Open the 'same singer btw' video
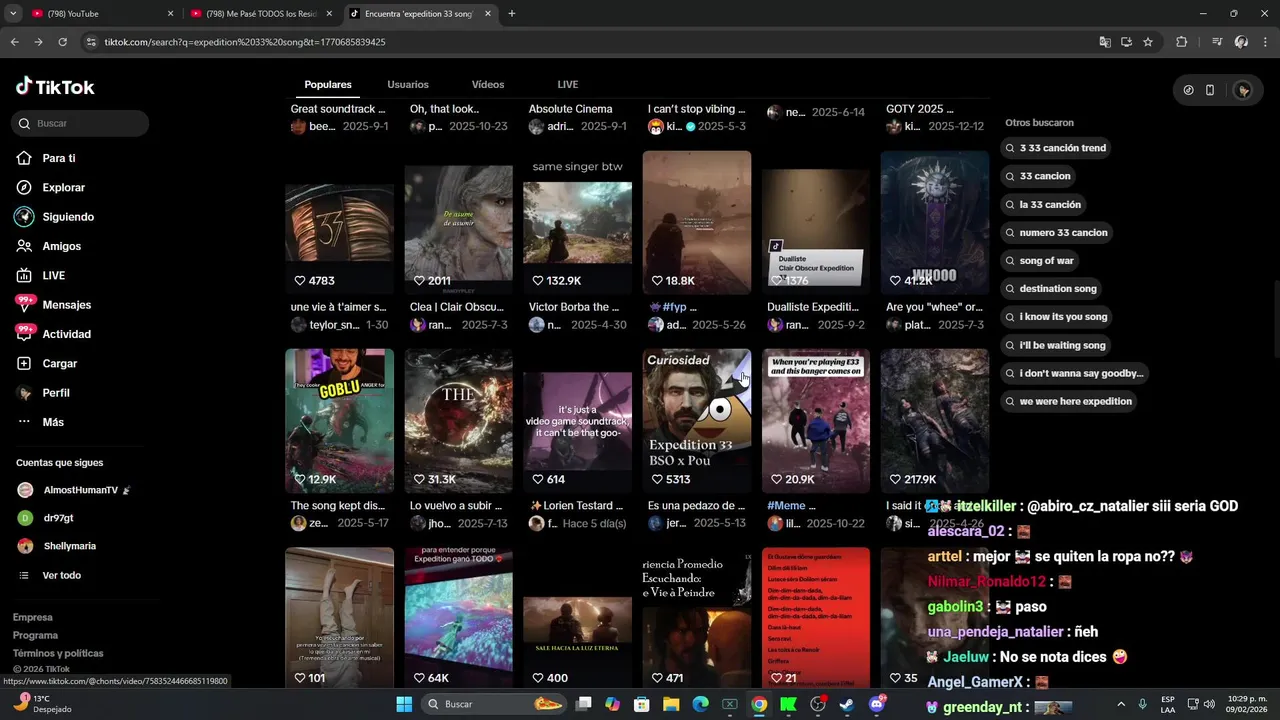The image size is (1280, 720). point(577,222)
